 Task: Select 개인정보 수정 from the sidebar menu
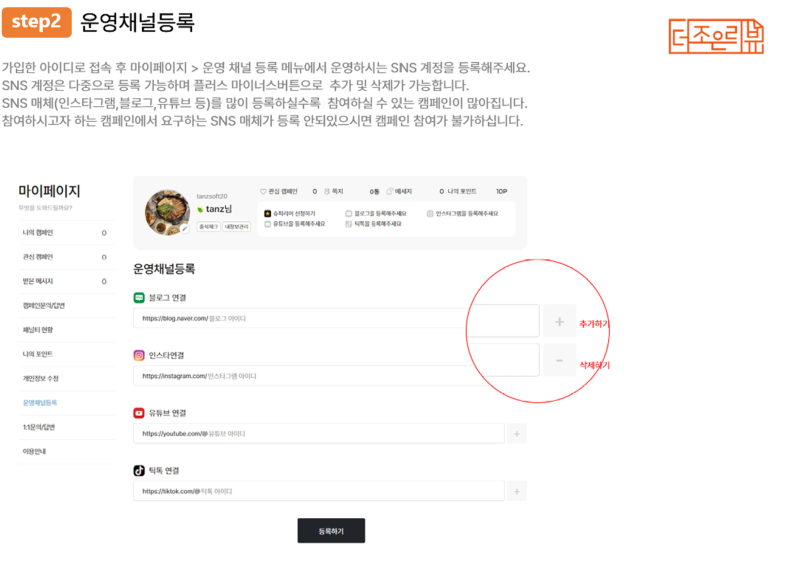(41, 378)
